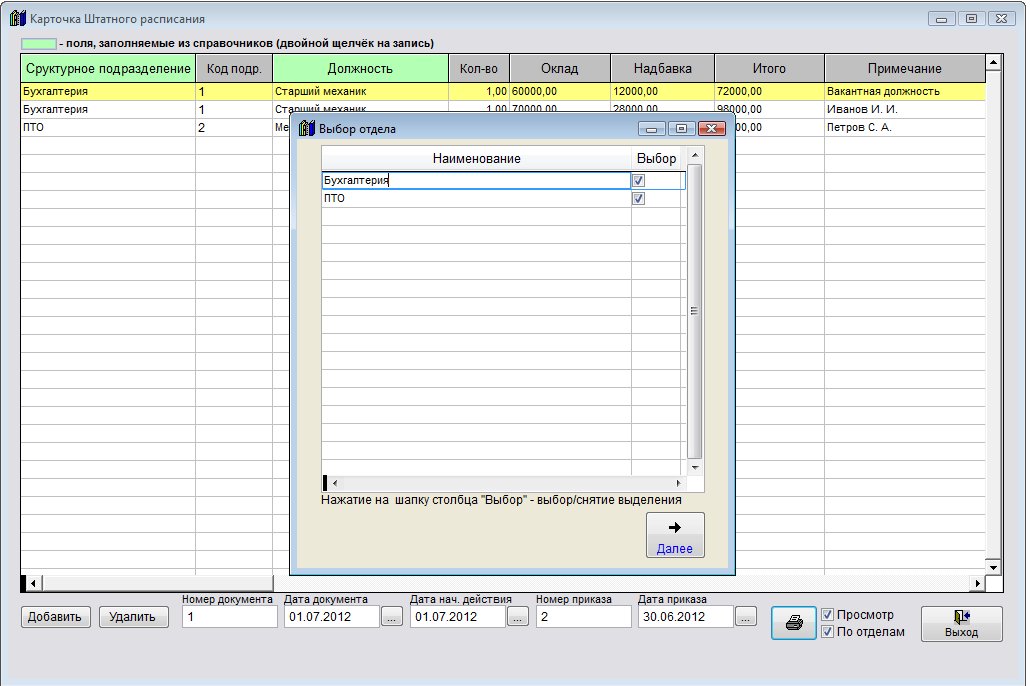Viewport: 1030px width, 686px height.
Task: Click the 12000,00 allowance cell
Action: point(662,91)
